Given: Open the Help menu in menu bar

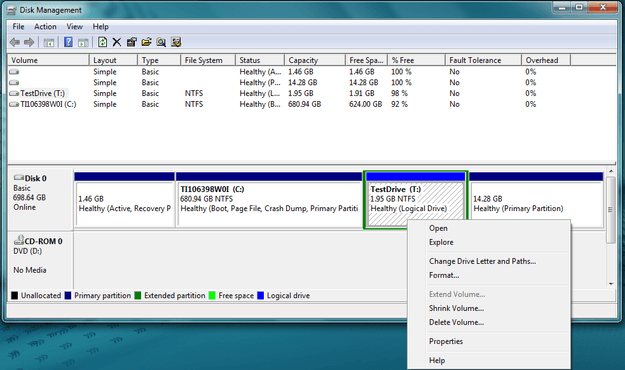Looking at the screenshot, I should point(100,27).
